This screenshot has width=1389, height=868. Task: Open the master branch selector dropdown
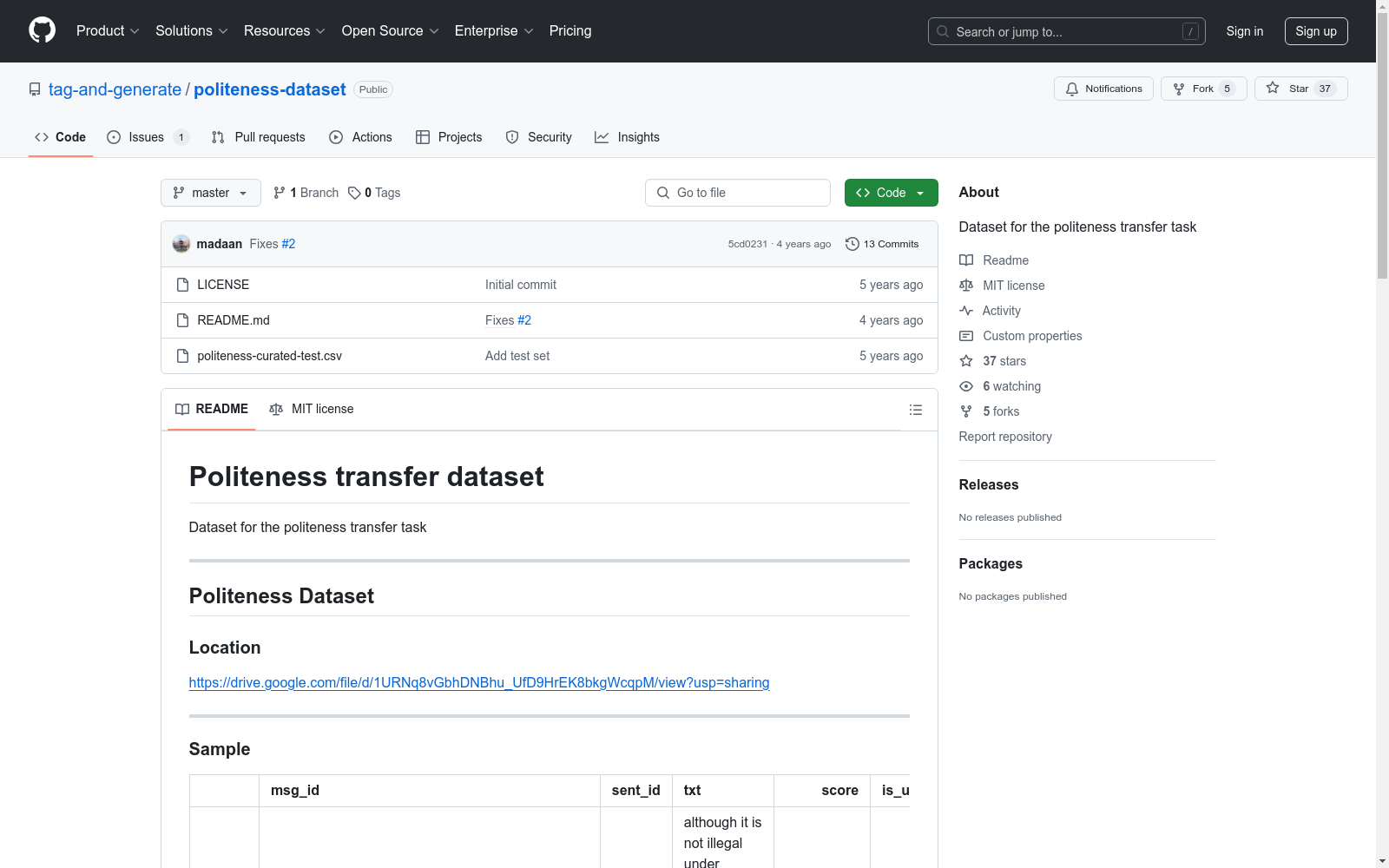[x=211, y=193]
